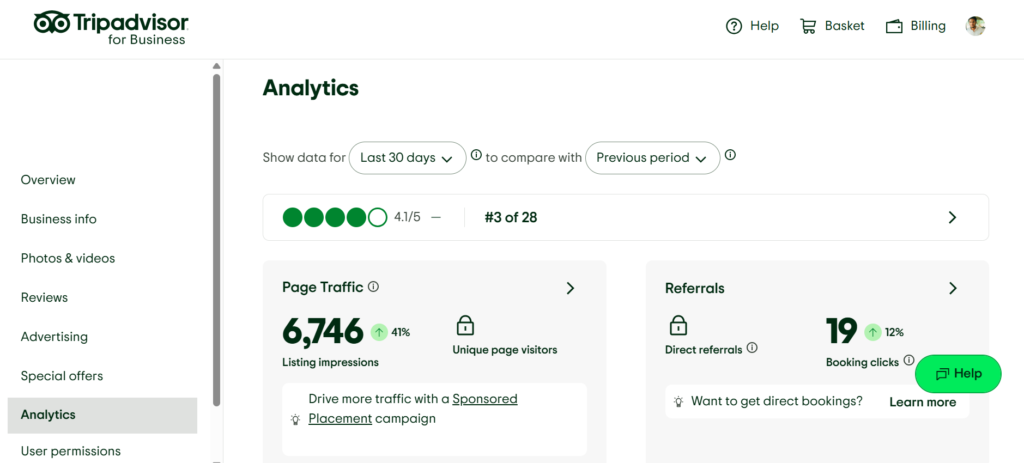The height and width of the screenshot is (463, 1024).
Task: Expand the Referrals card arrow
Action: click(x=952, y=288)
